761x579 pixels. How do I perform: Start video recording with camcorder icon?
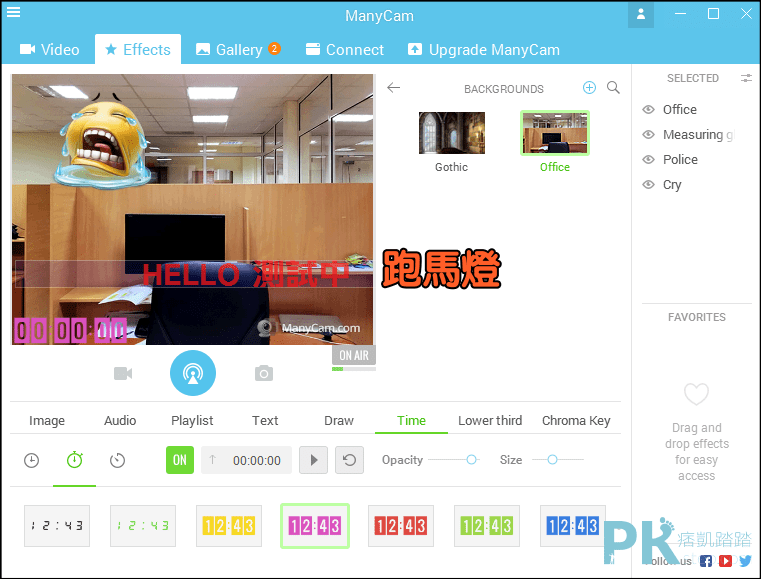point(123,373)
